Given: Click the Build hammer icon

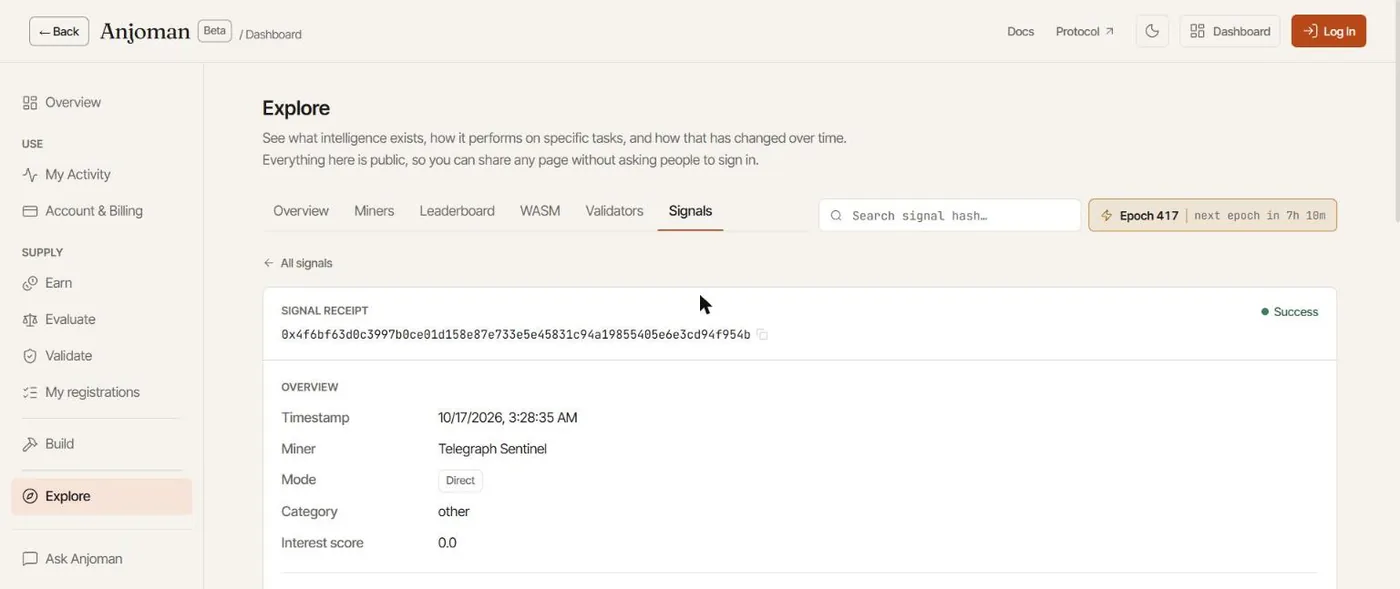Looking at the screenshot, I should point(30,444).
